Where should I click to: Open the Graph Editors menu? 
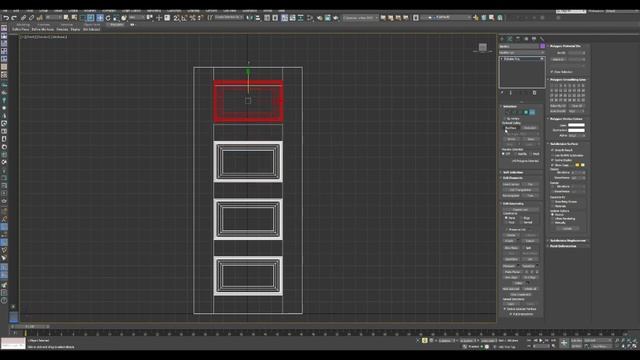tap(131, 11)
